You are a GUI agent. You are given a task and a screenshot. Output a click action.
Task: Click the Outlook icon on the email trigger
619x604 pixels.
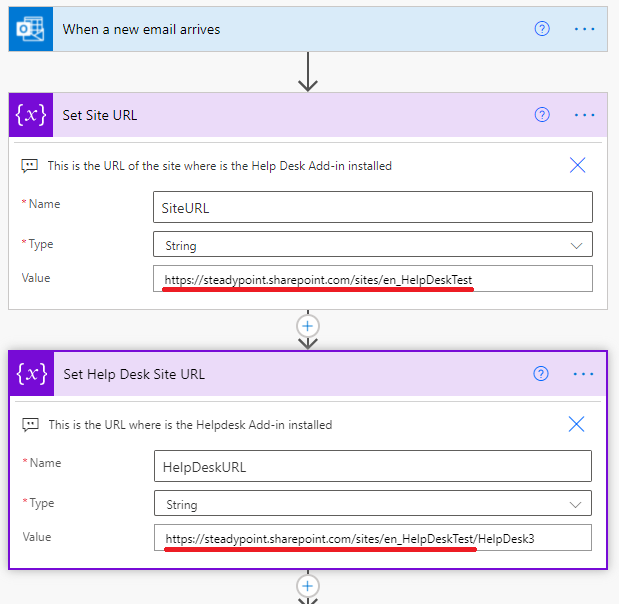pos(31,29)
